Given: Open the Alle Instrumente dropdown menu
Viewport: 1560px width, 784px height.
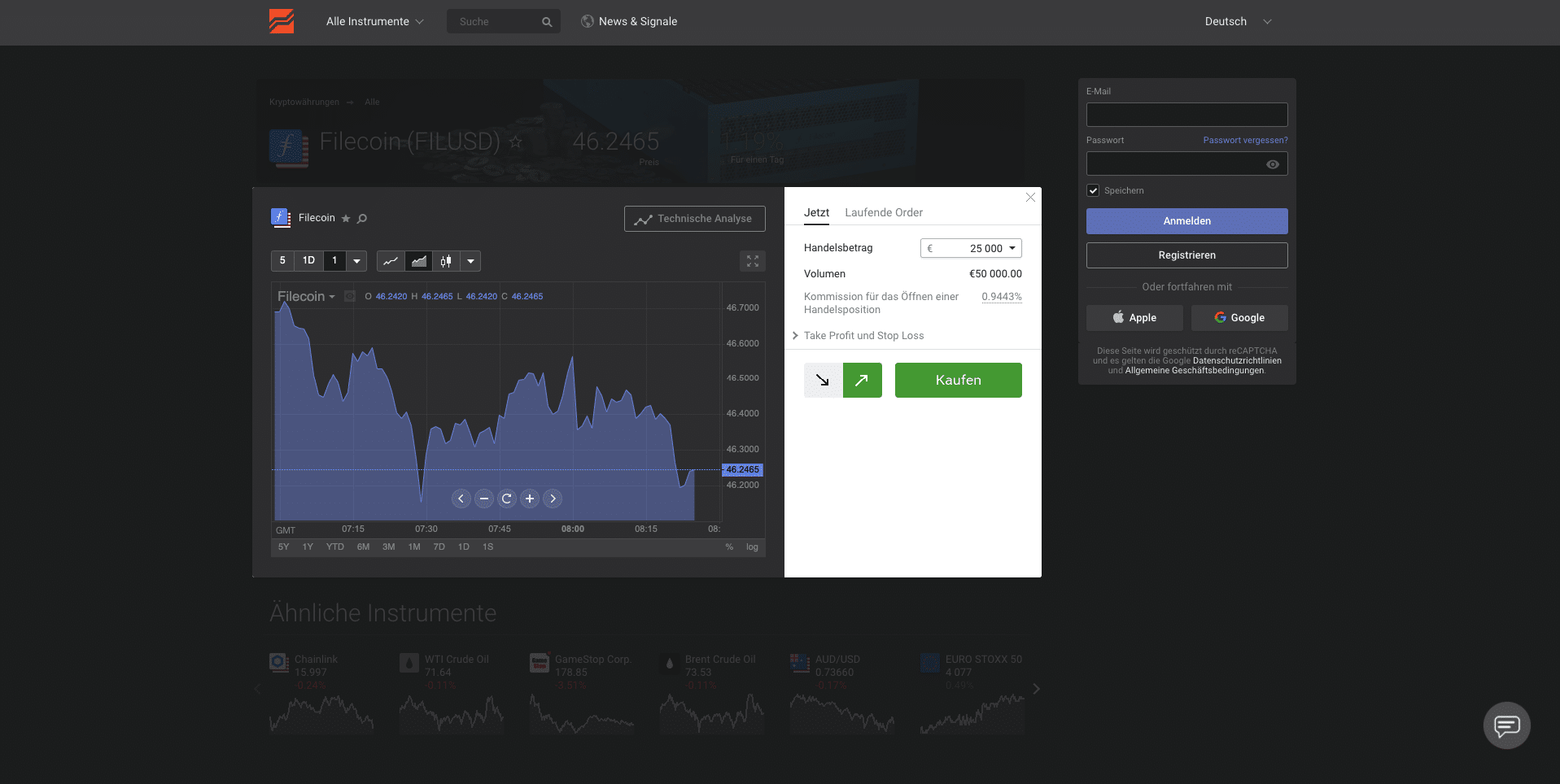Looking at the screenshot, I should point(375,22).
